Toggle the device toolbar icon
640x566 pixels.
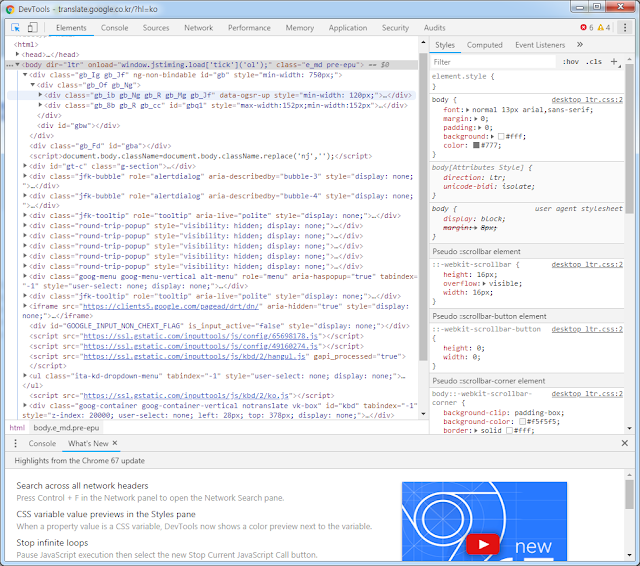[x=32, y=28]
